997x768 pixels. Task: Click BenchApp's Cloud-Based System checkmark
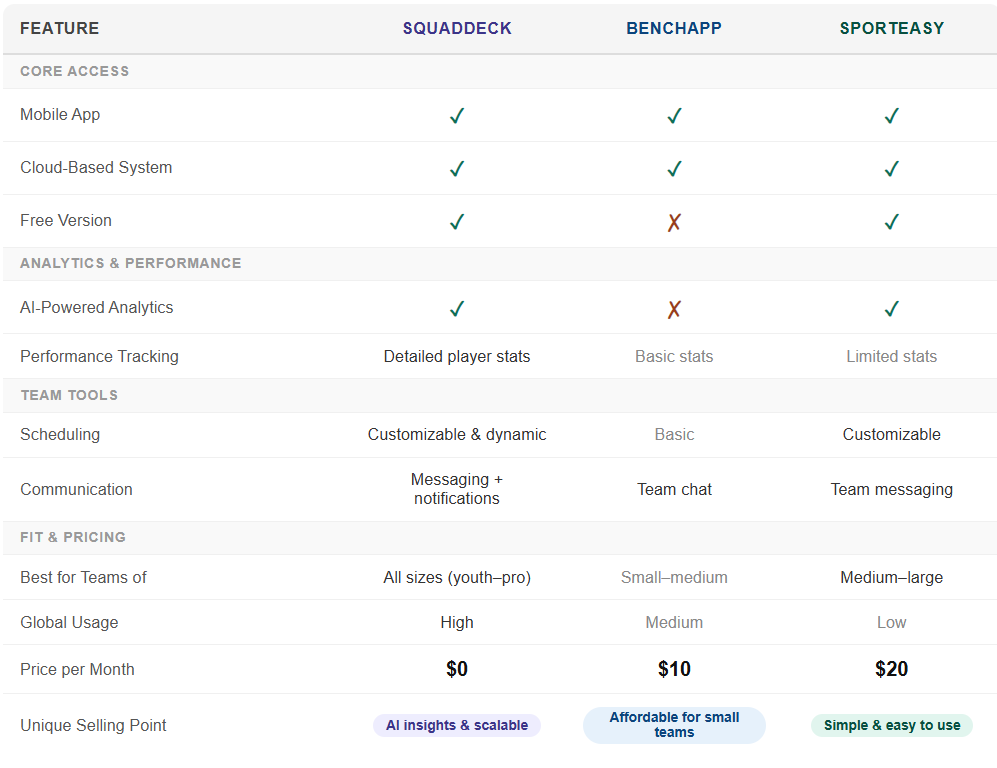pyautogui.click(x=674, y=168)
